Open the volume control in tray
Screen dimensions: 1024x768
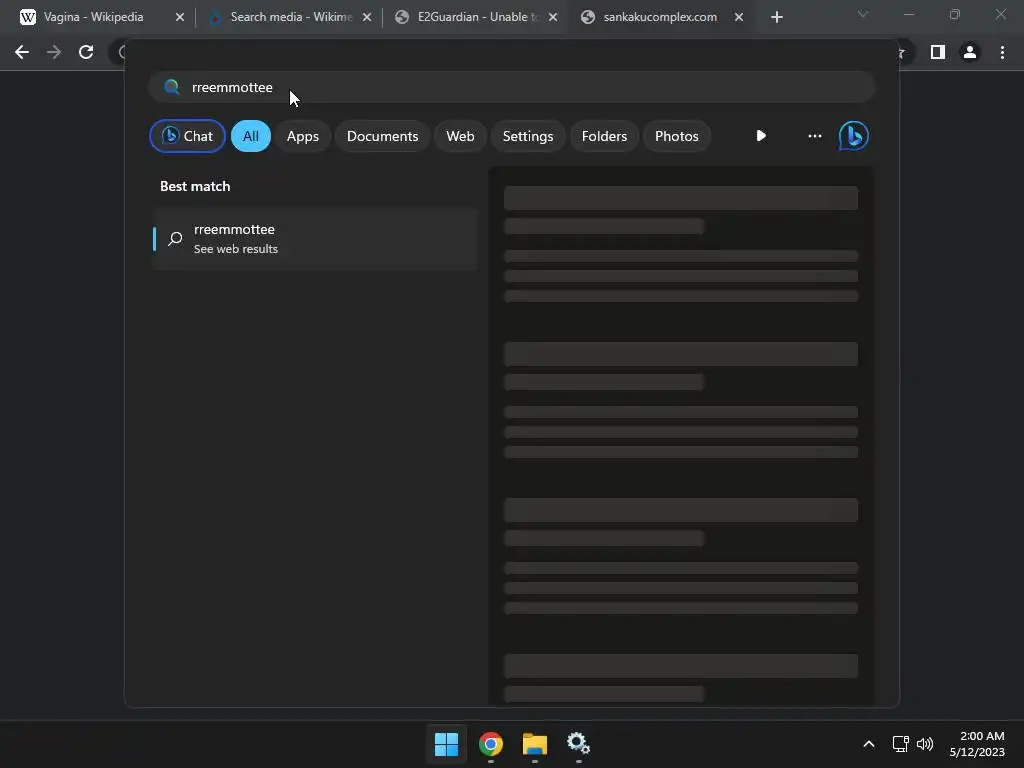925,744
